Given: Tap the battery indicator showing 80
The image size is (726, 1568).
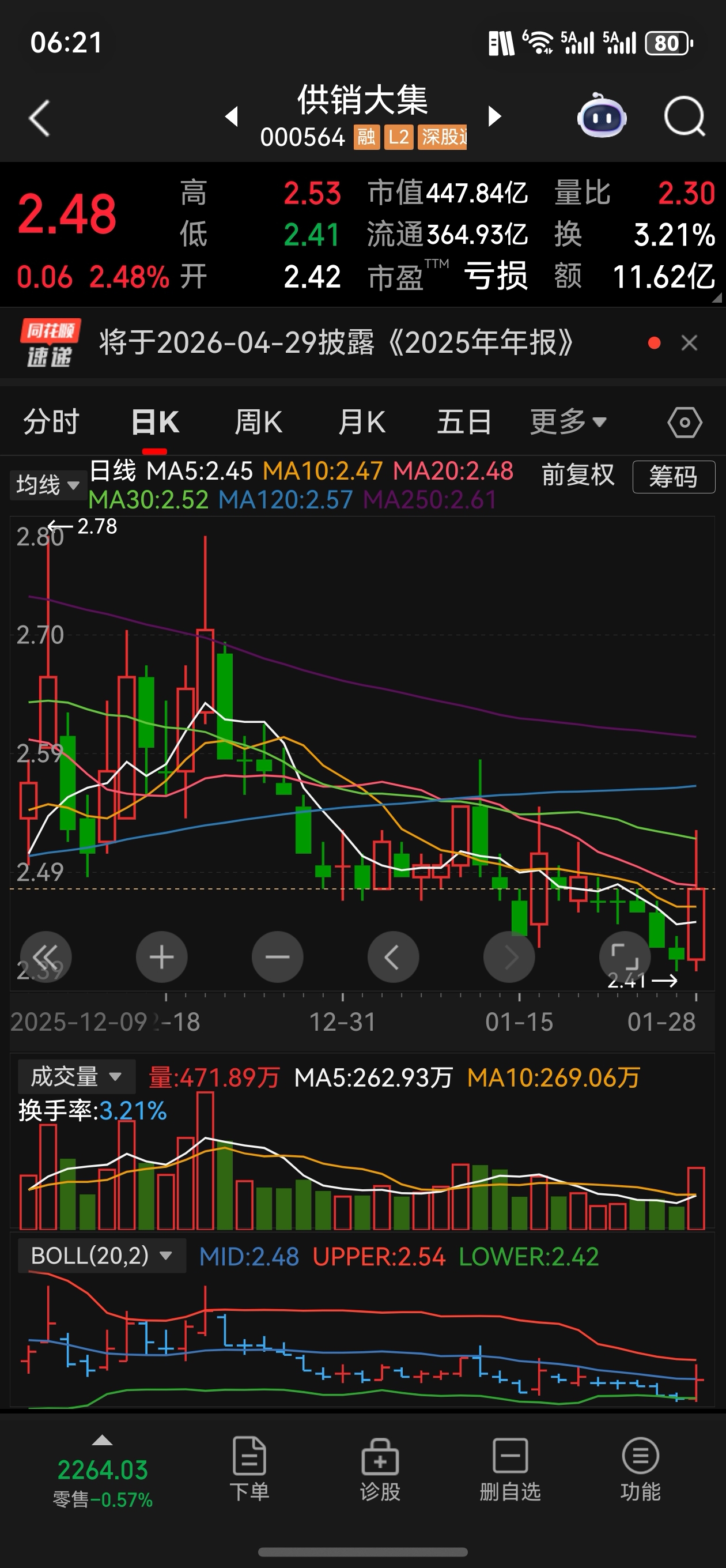Looking at the screenshot, I should coord(670,43).
